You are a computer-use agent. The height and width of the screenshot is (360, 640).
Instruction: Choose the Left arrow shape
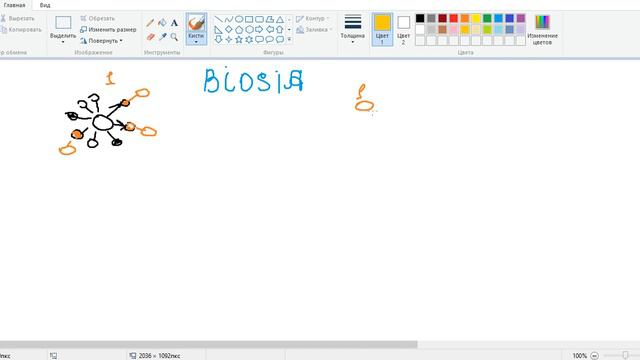click(269, 29)
